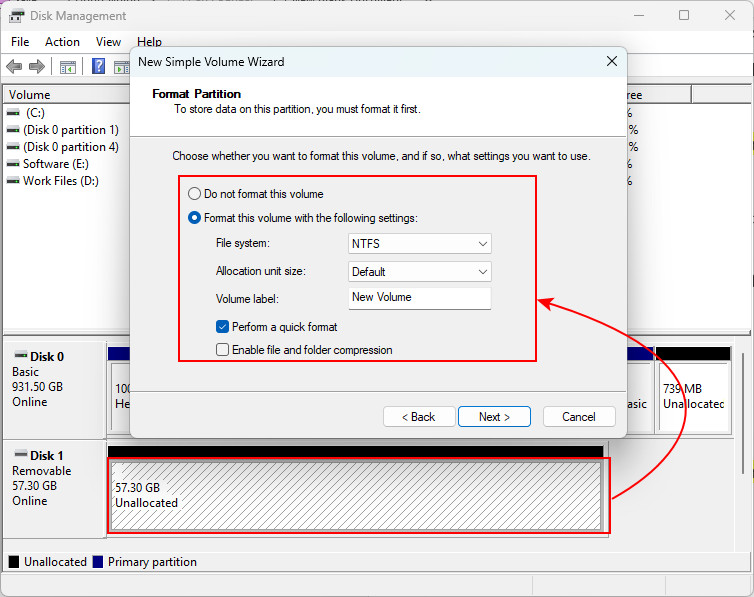The height and width of the screenshot is (597, 754).
Task: Click the Next > button
Action: coord(494,417)
